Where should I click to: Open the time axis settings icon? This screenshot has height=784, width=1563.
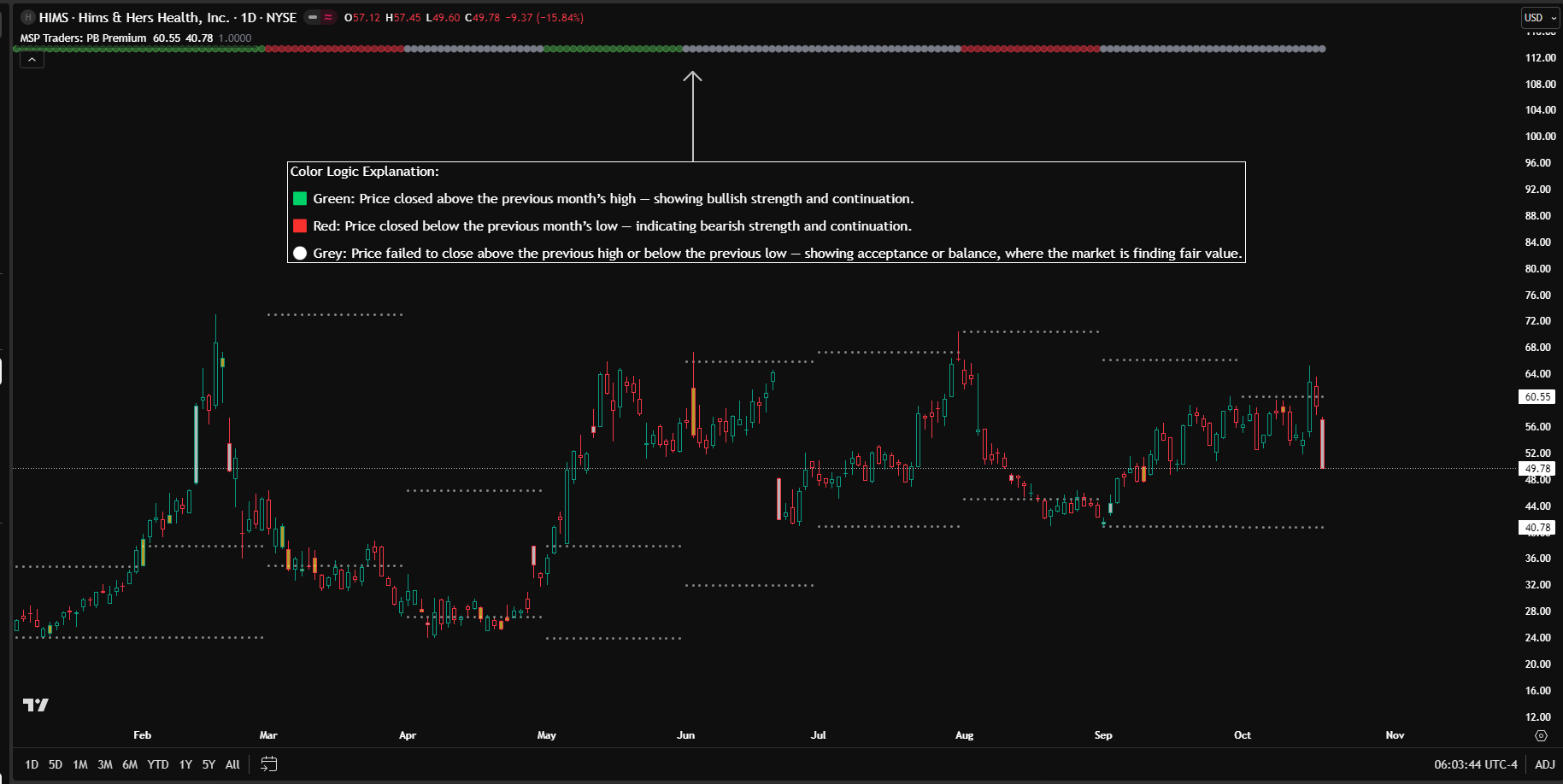(x=1541, y=735)
